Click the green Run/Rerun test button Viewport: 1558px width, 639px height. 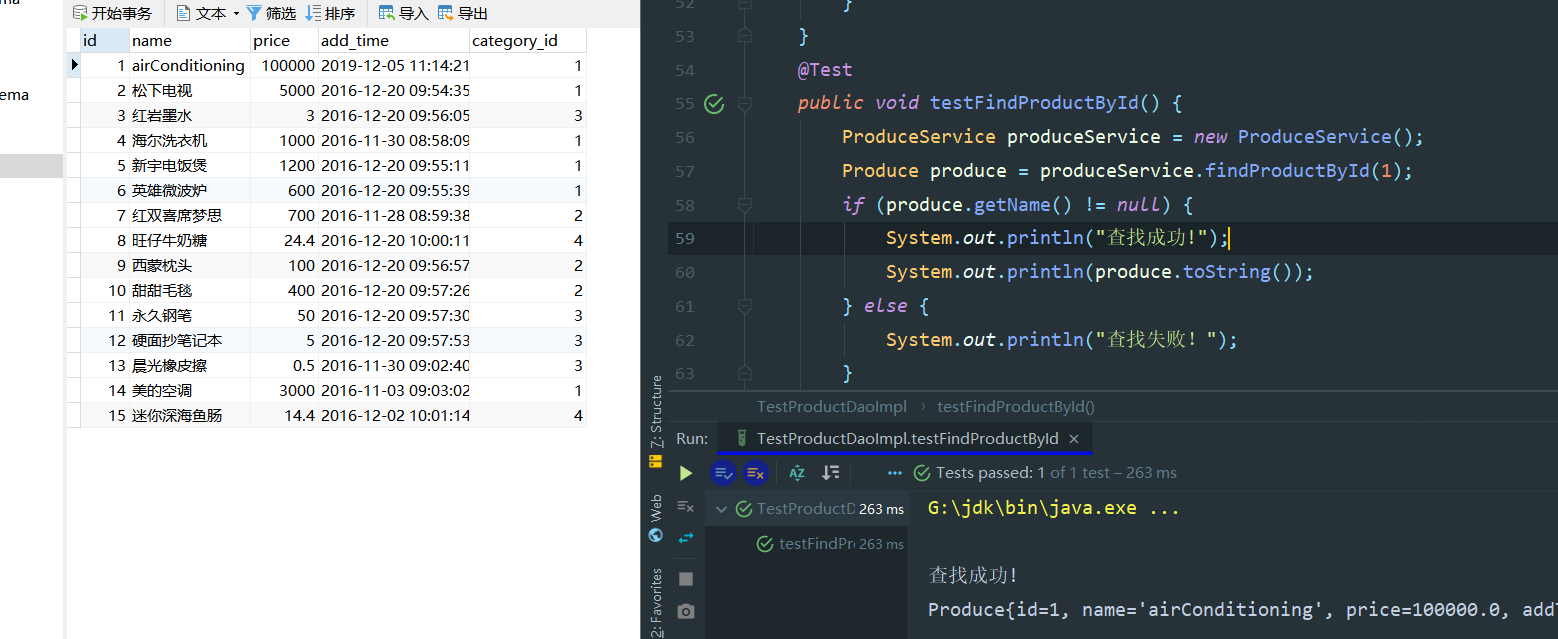point(685,473)
